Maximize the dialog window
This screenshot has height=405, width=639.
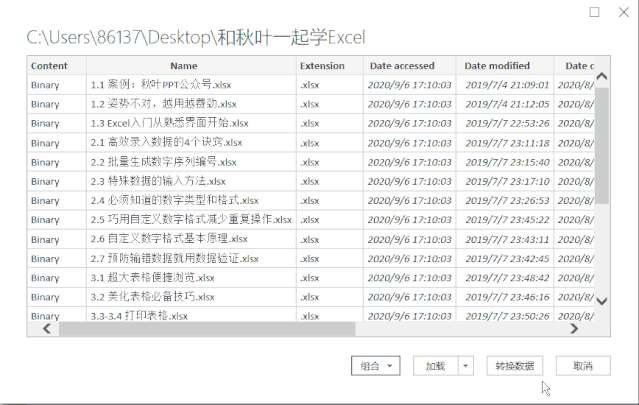[x=594, y=12]
